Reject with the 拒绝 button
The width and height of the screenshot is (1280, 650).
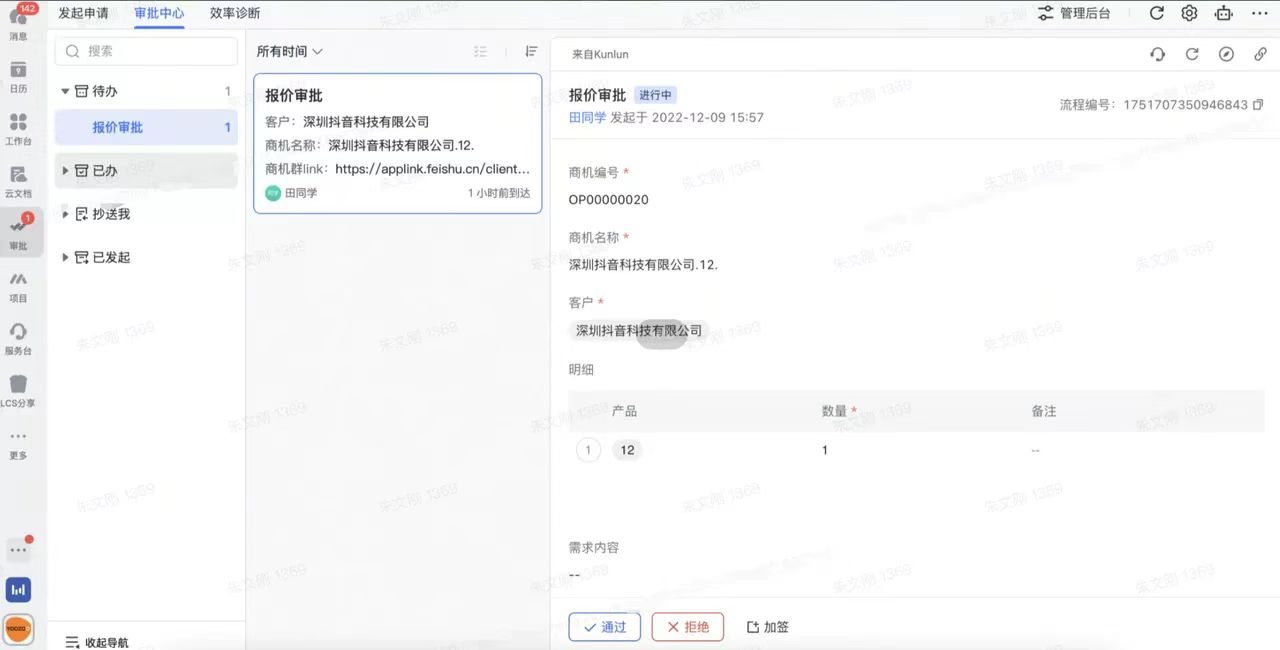coord(687,627)
